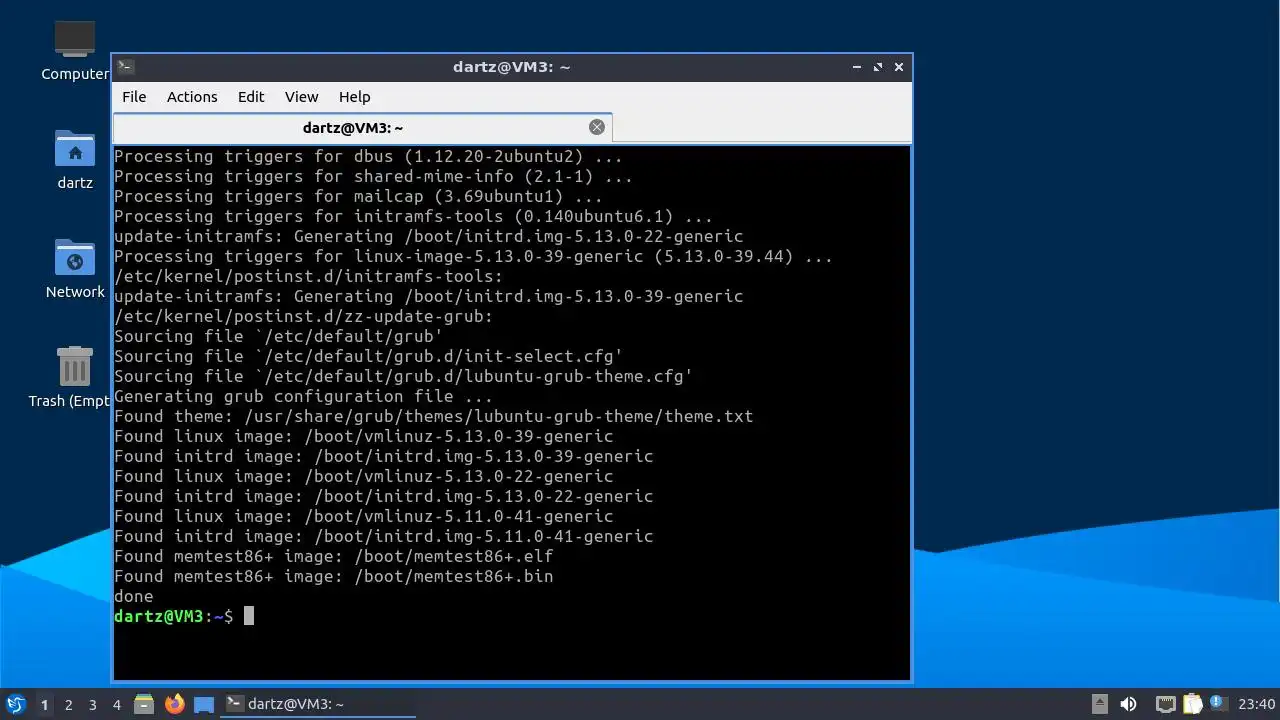Screen dimensions: 1280x720
Task: Click '/etc/kernel/postinst.d/initramfs-tools:' line
Action: point(308,276)
